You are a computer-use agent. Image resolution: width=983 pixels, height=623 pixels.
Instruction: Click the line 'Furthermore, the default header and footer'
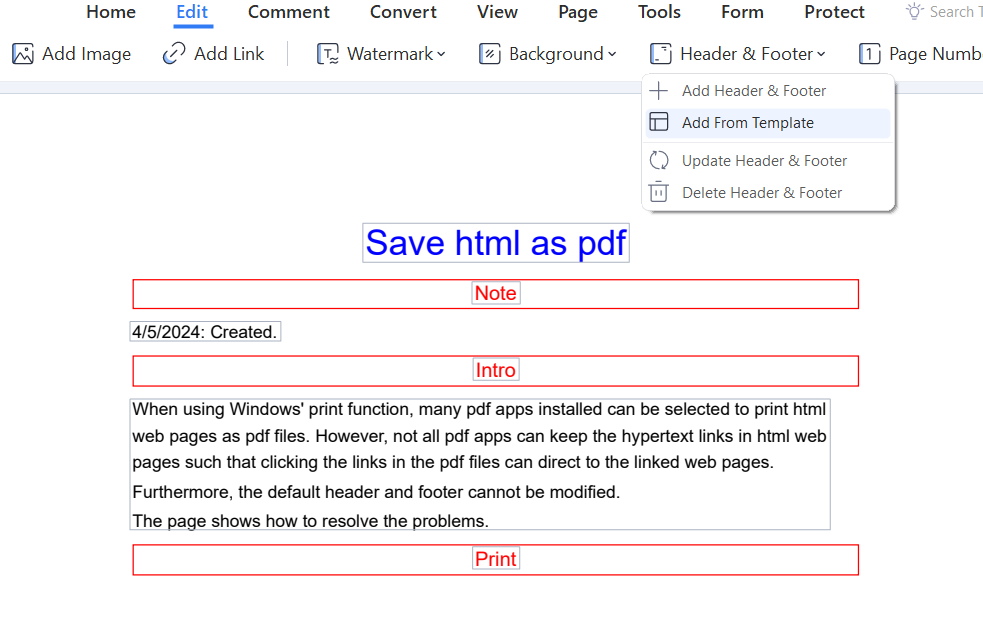pyautogui.click(x=376, y=492)
